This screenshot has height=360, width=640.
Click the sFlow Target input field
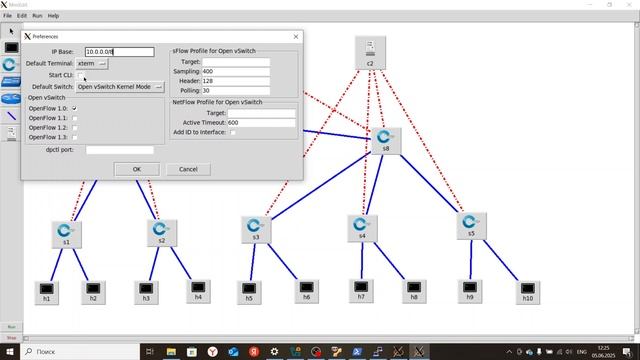coord(236,62)
